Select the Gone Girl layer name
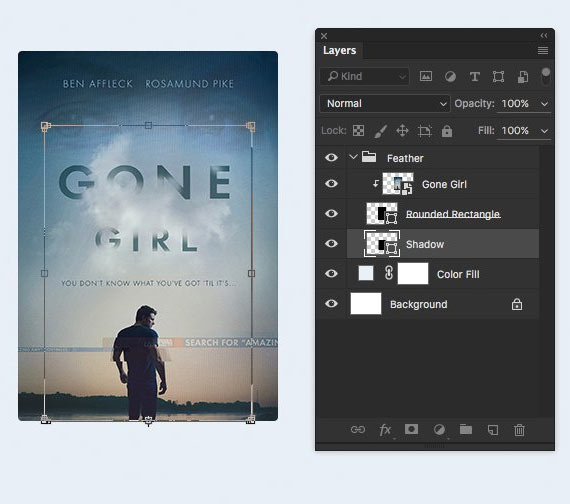The width and height of the screenshot is (570, 504). [444, 184]
